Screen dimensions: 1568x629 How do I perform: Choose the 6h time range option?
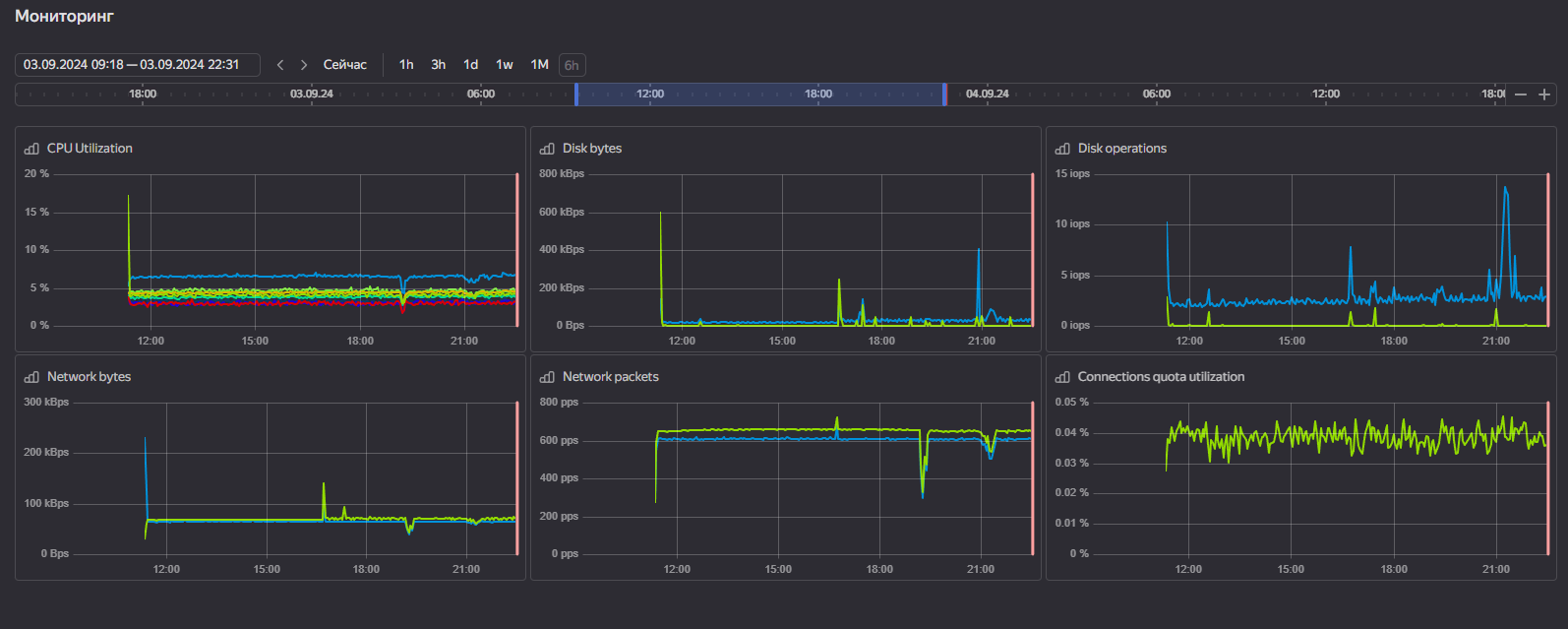(572, 65)
